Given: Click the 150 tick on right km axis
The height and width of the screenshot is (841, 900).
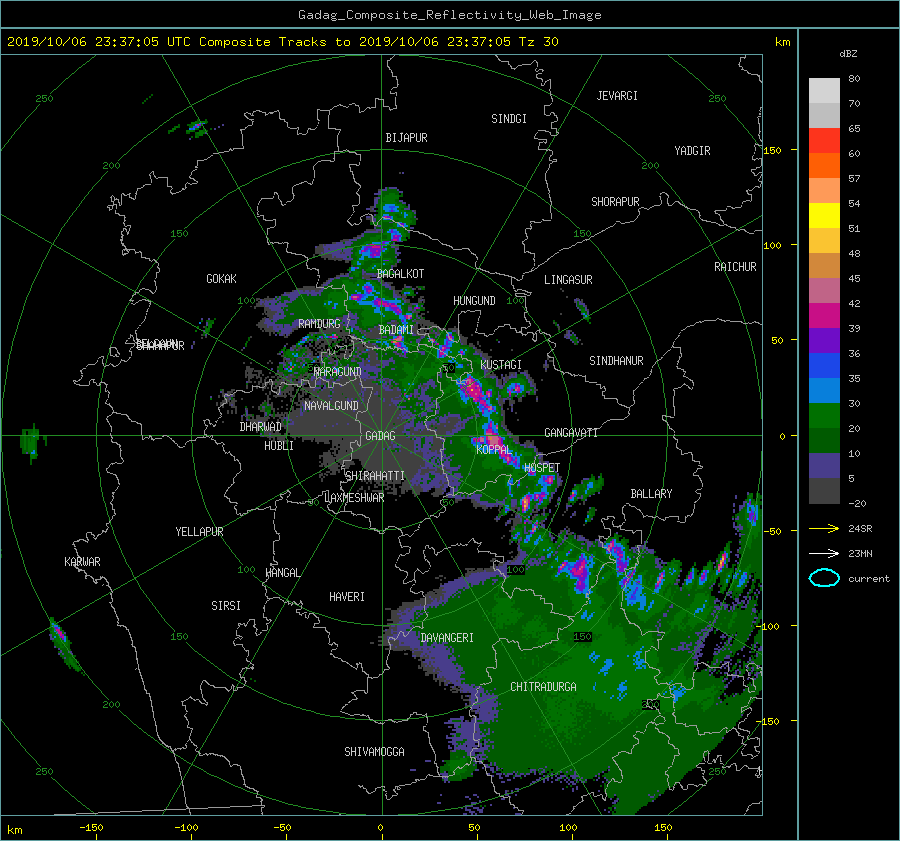Looking at the screenshot, I should 772,150.
